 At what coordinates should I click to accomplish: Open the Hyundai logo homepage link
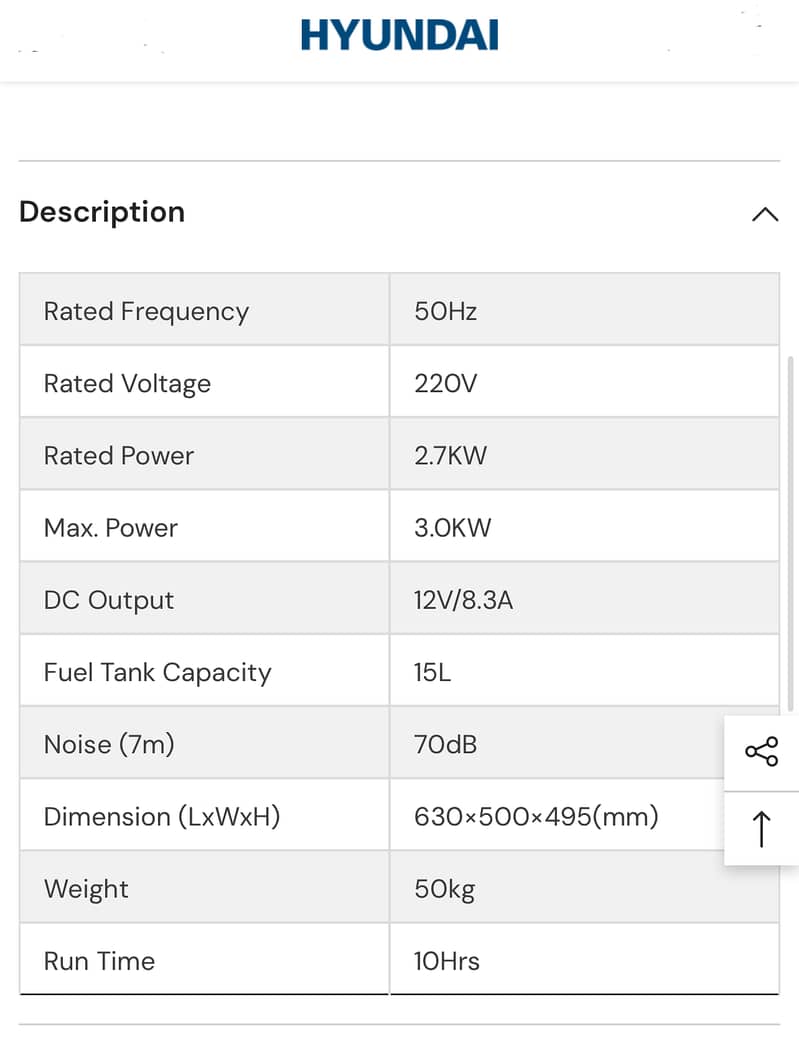click(400, 35)
